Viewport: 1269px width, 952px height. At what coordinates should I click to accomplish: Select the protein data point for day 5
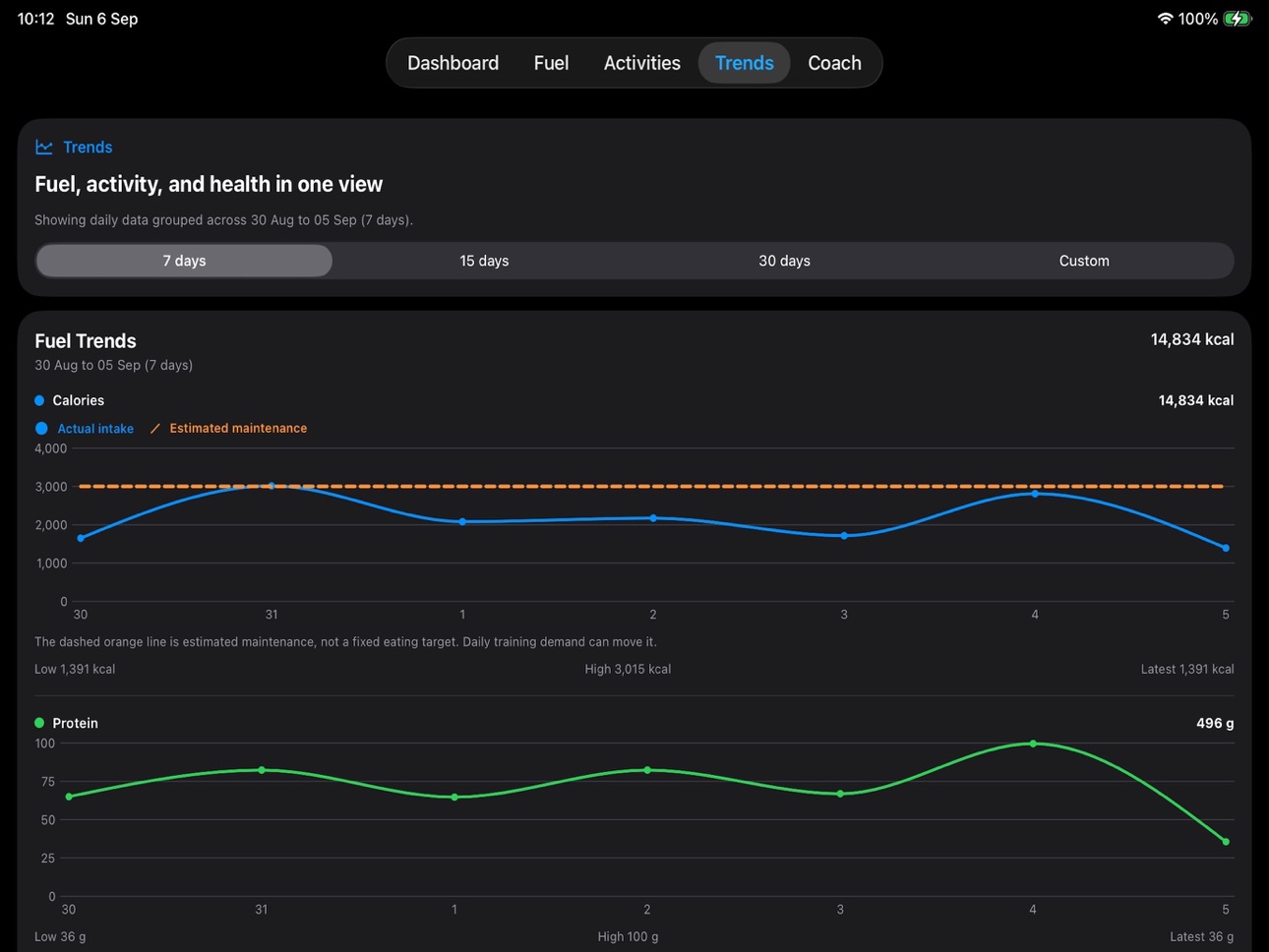1226,842
